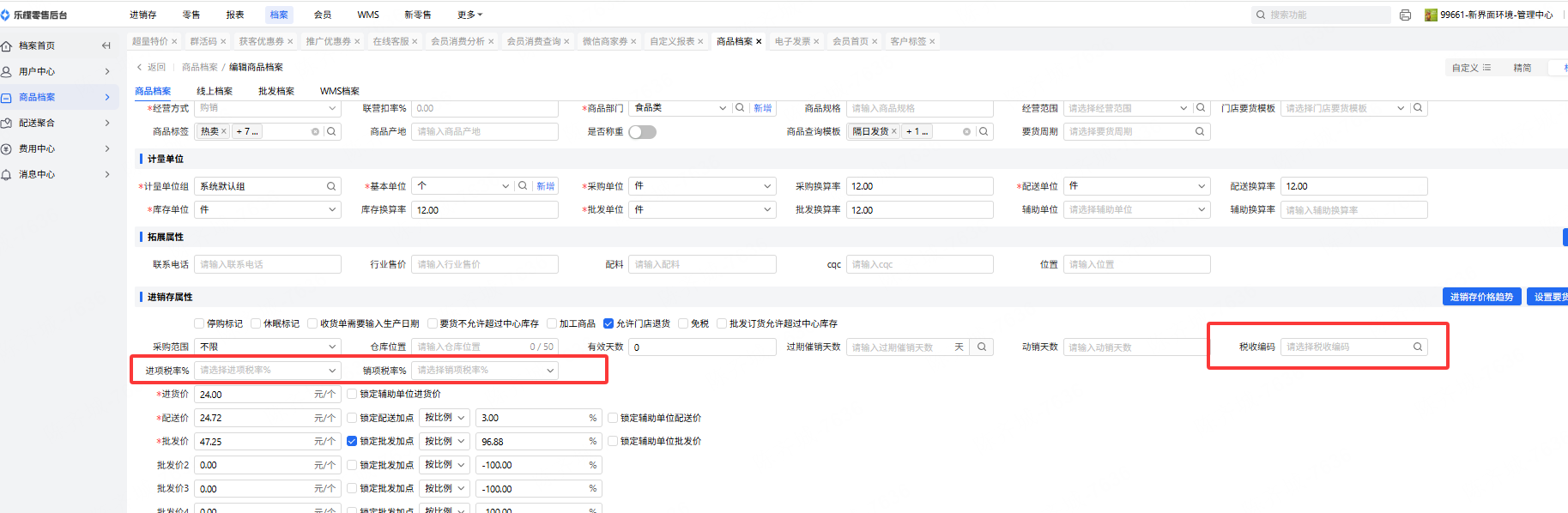Viewport: 1568px width, 513px height.
Task: Open the 报表 top menu
Action: tap(235, 15)
